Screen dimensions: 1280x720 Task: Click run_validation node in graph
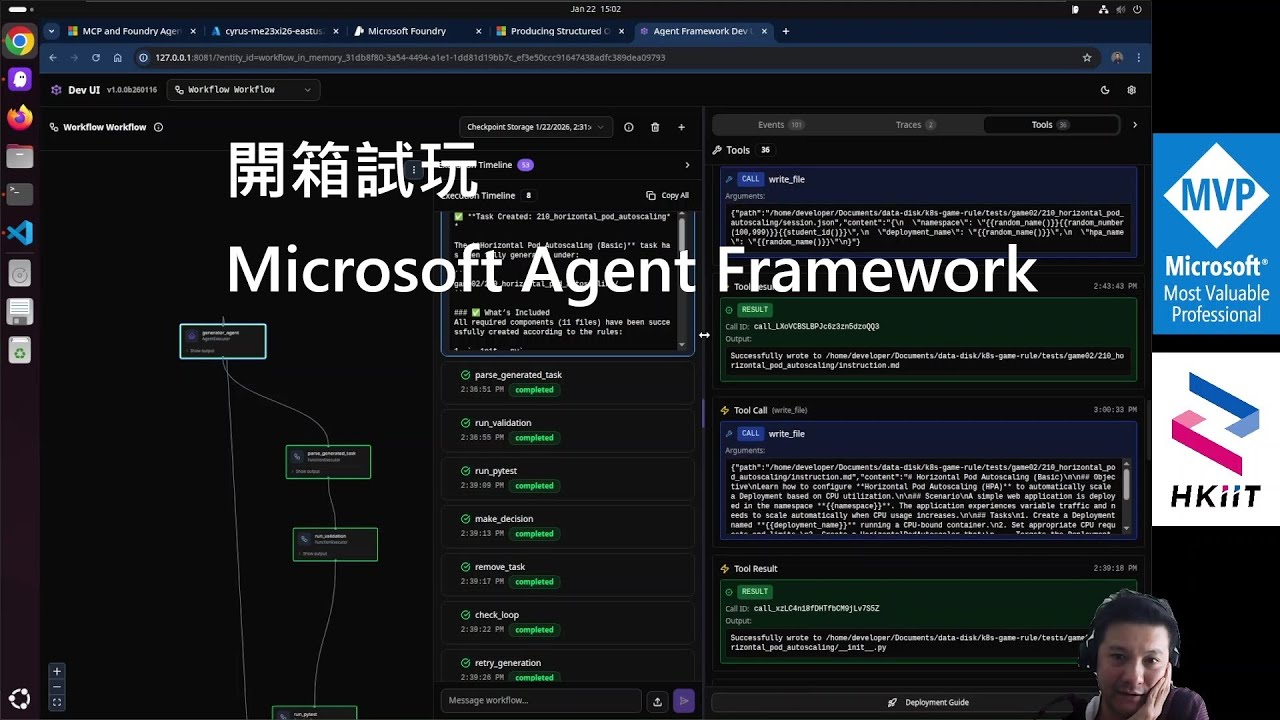coord(335,544)
